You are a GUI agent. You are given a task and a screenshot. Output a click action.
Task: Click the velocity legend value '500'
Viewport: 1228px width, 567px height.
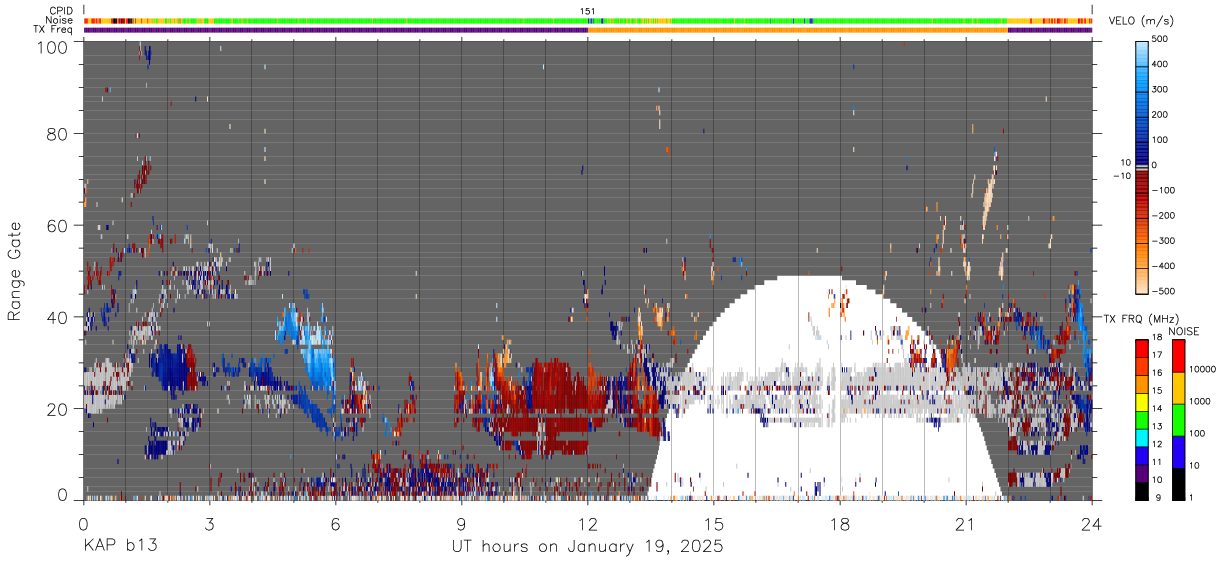point(1162,40)
